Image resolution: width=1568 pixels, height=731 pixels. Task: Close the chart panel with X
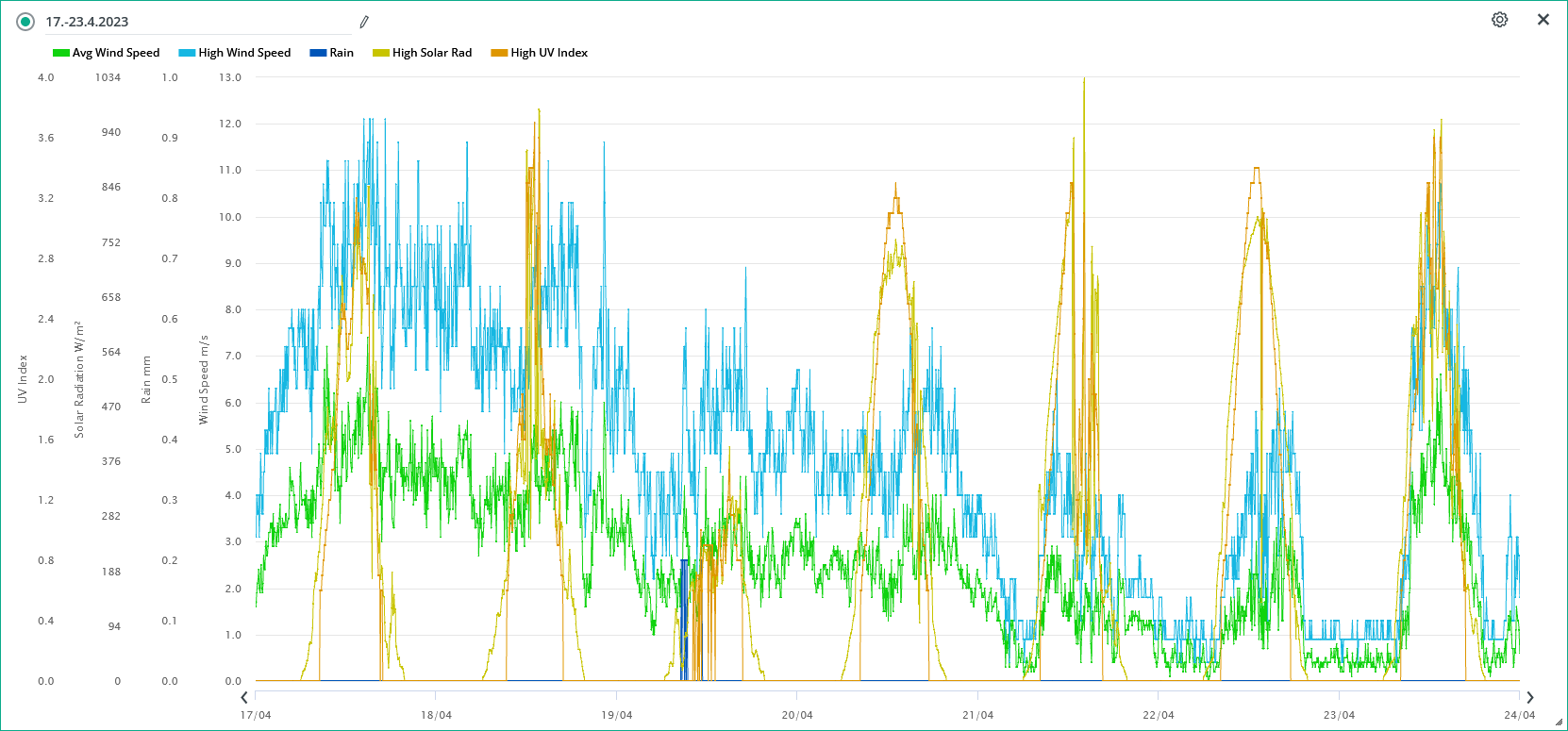tap(1543, 20)
